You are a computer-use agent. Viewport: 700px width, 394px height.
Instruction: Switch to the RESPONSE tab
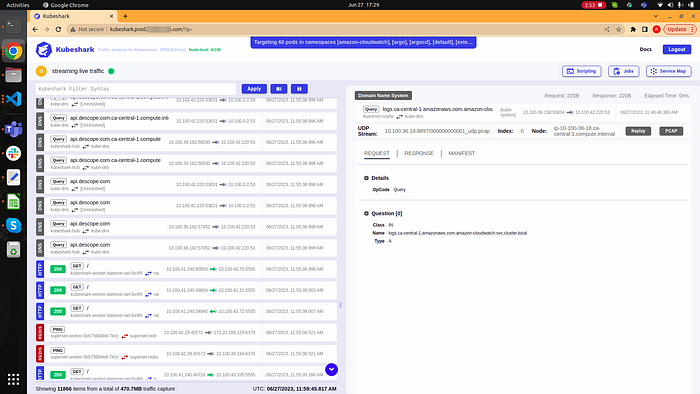[419, 153]
